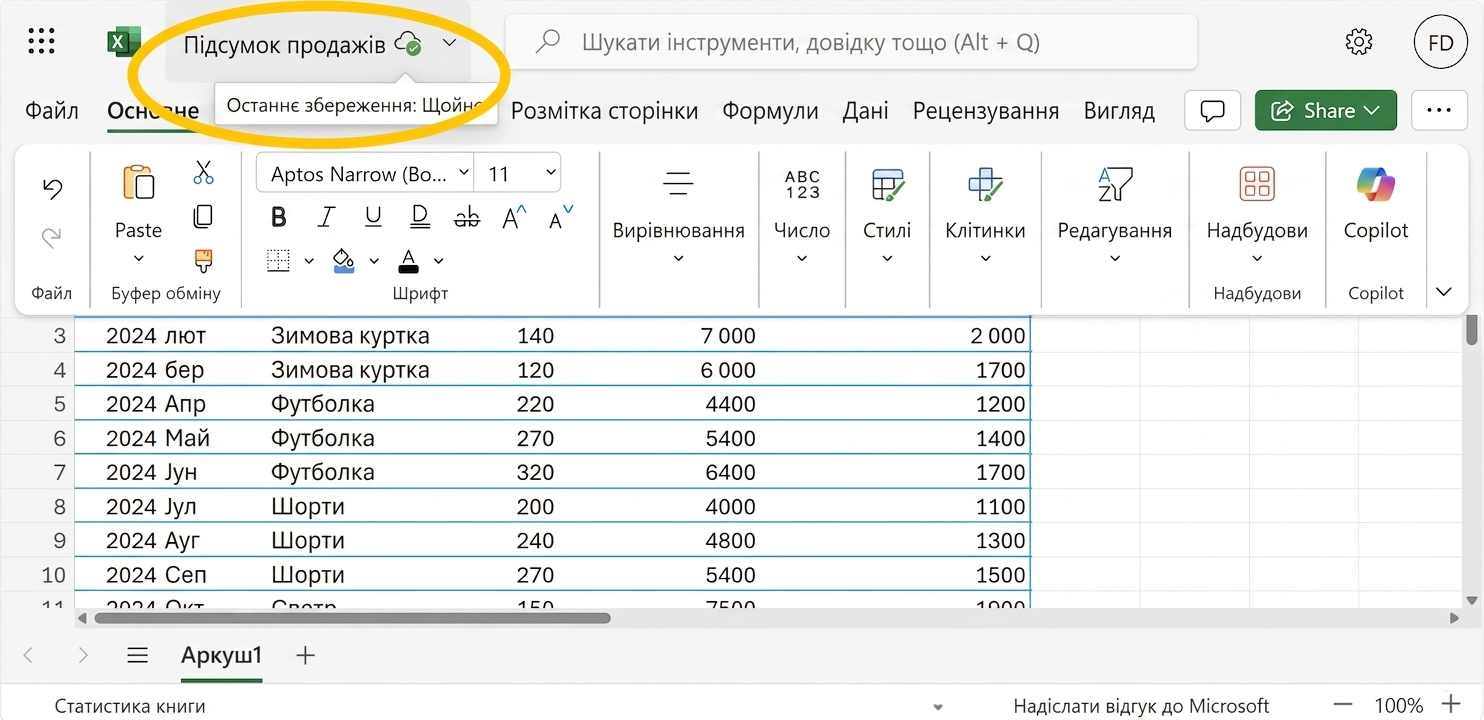The height and width of the screenshot is (720, 1484).
Task: Switch to the Дані tab
Action: [865, 111]
